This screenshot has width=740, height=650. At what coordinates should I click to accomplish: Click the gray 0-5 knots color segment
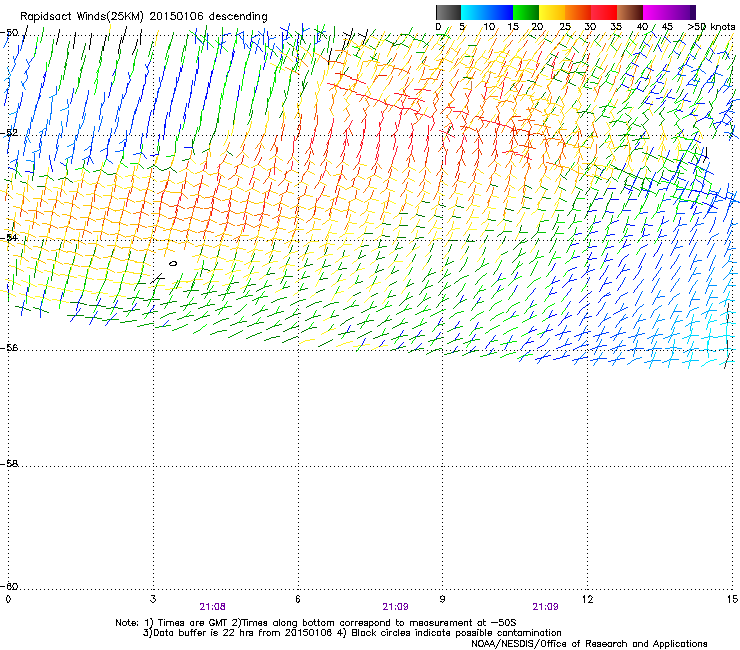[x=448, y=12]
